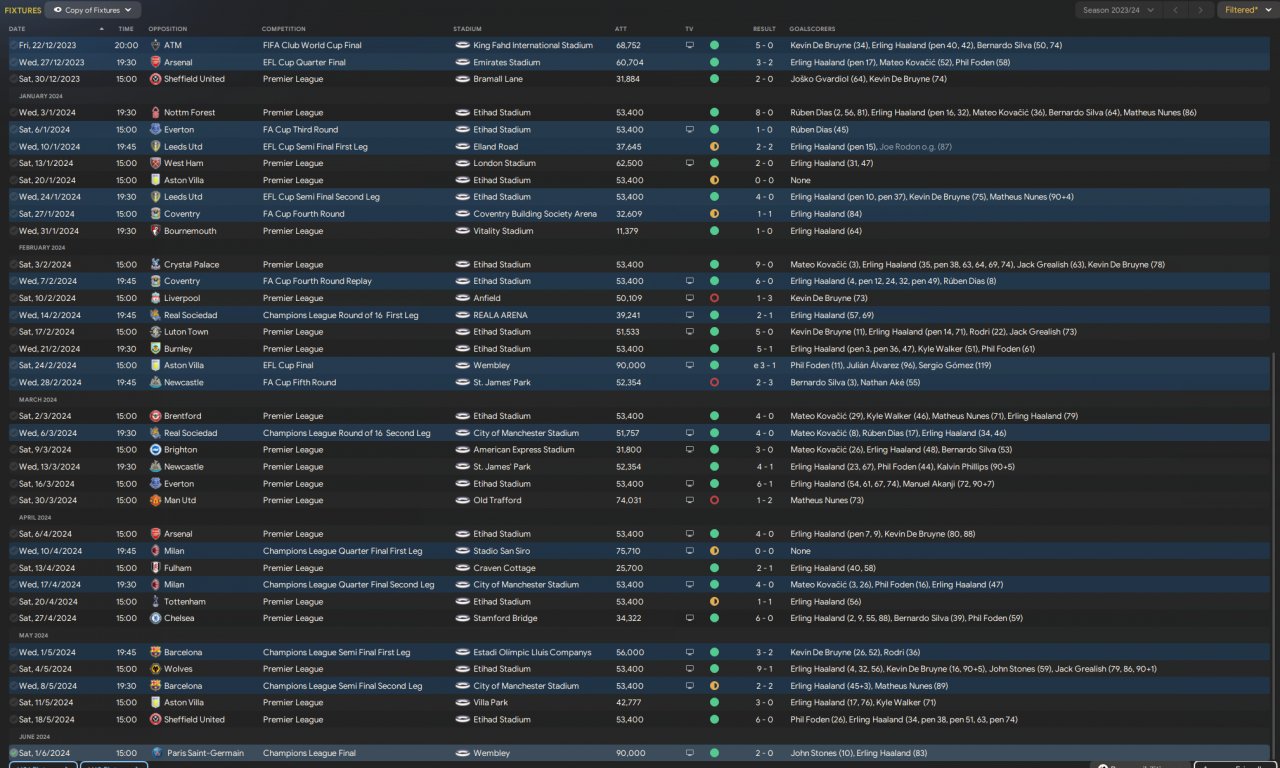Click the Tottenham club badge

[x=155, y=602]
